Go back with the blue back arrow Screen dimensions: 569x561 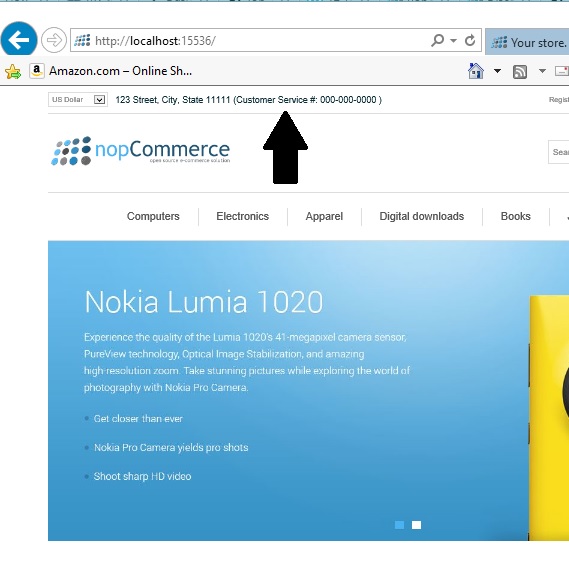pos(19,39)
